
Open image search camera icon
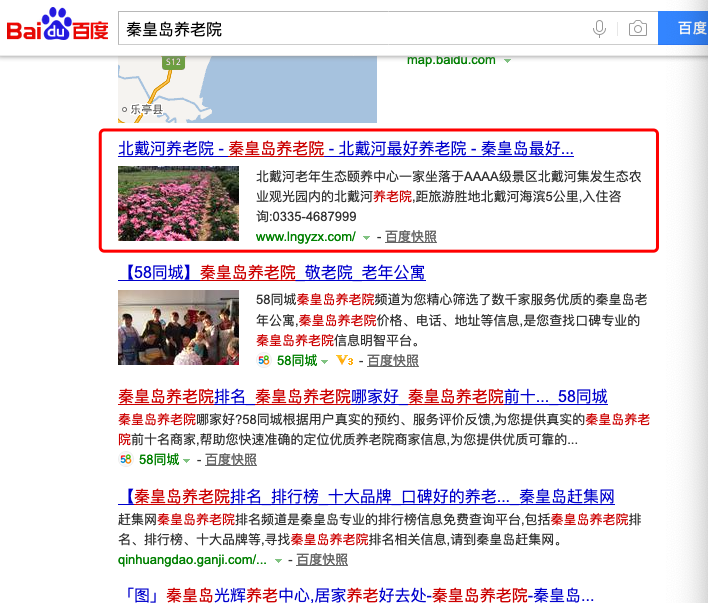tap(638, 28)
